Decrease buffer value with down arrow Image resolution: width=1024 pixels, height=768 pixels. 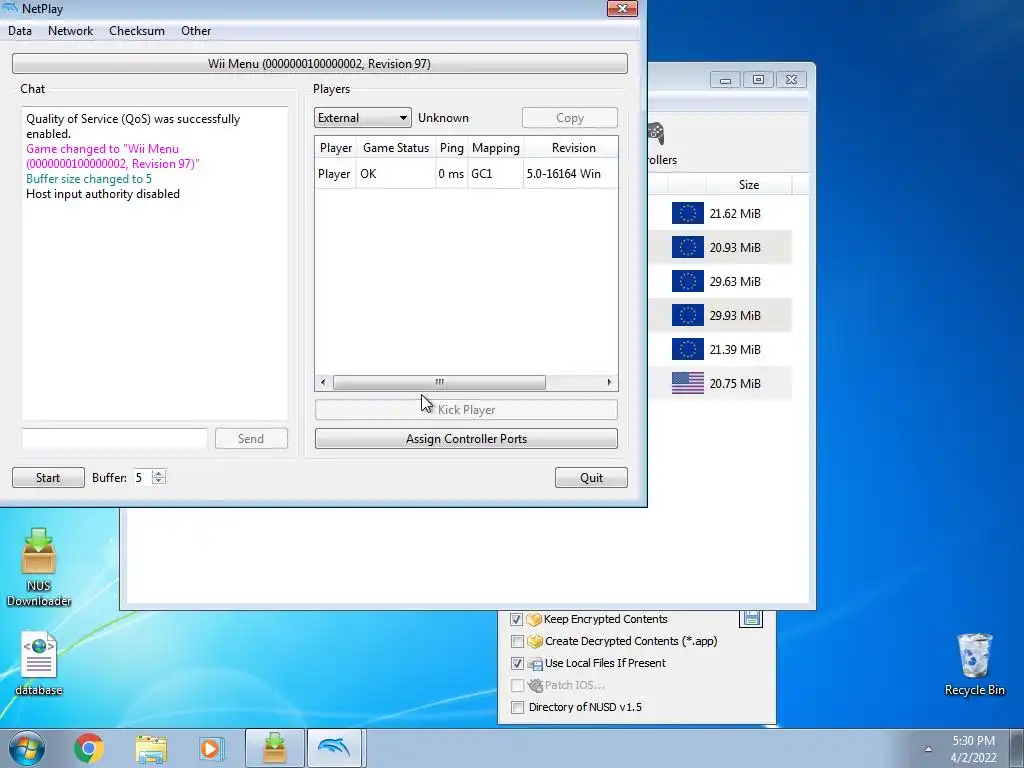pyautogui.click(x=159, y=482)
